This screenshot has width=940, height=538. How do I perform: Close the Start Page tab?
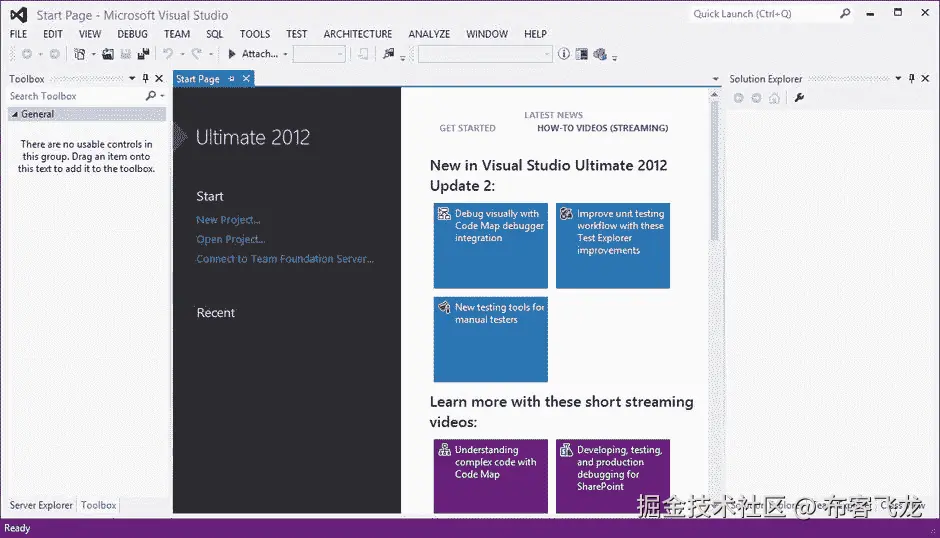246,79
